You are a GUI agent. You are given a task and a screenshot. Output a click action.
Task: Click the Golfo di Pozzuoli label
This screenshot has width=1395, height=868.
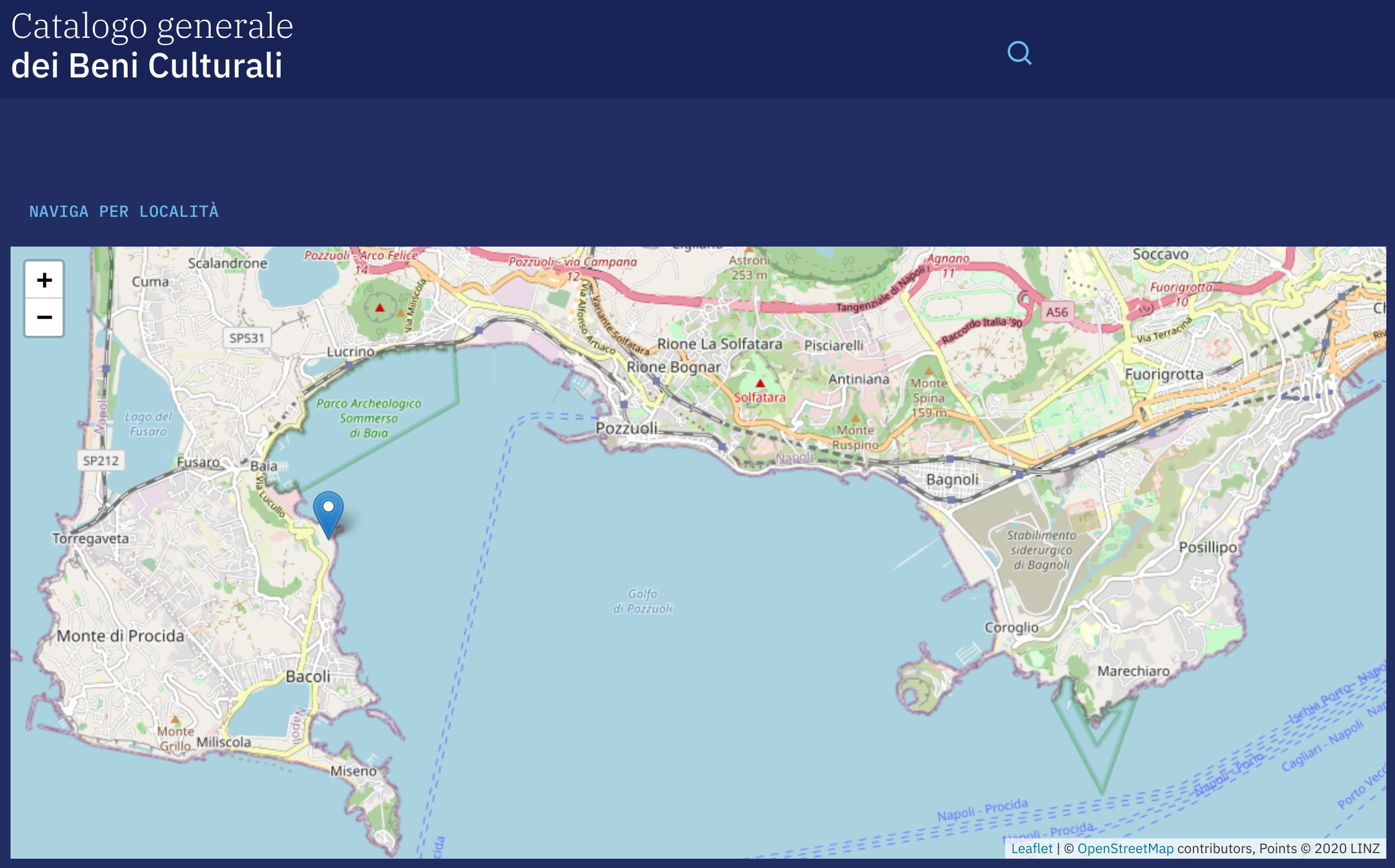click(643, 601)
